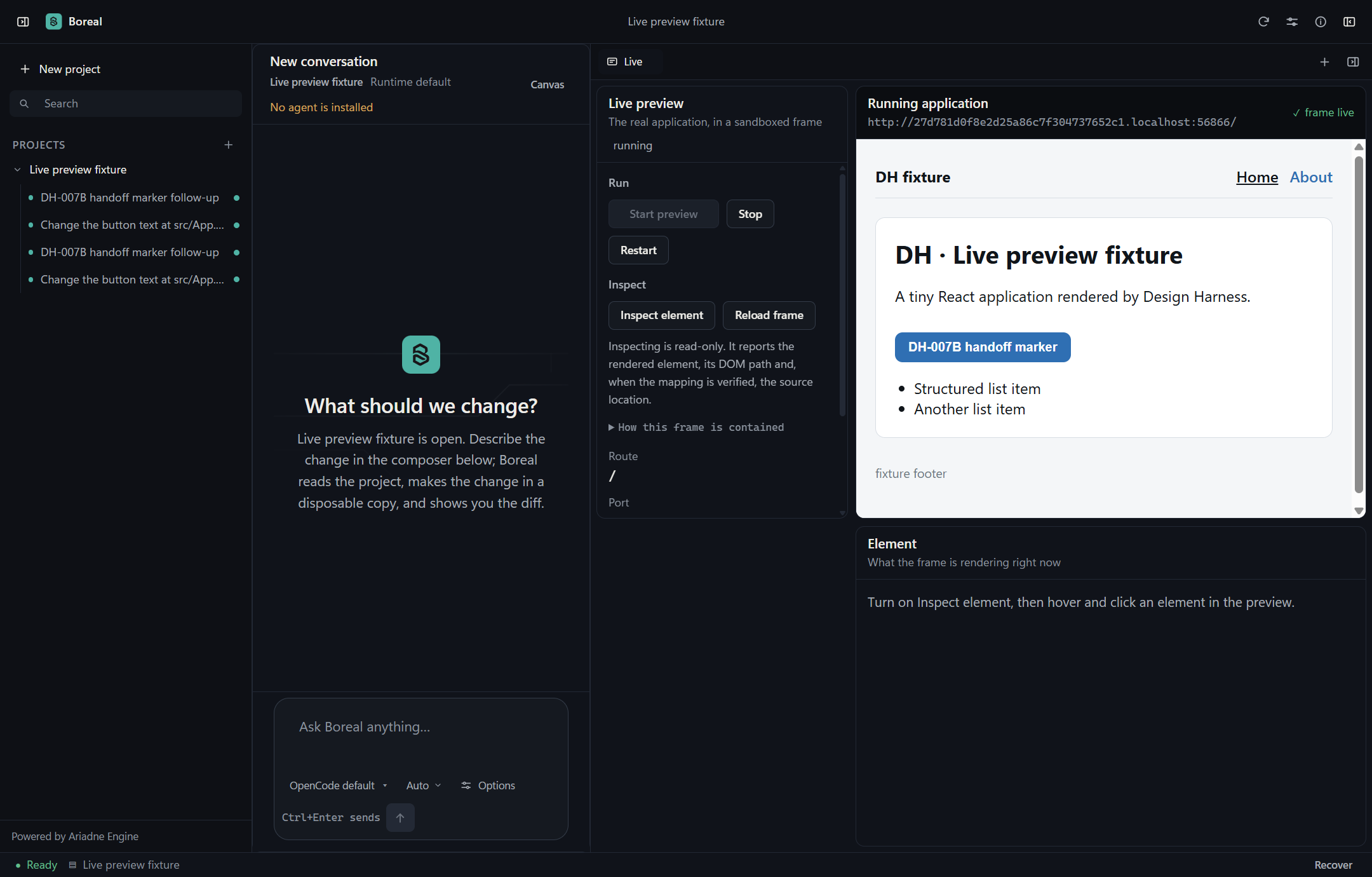Add a new tab with the plus icon

[1324, 62]
